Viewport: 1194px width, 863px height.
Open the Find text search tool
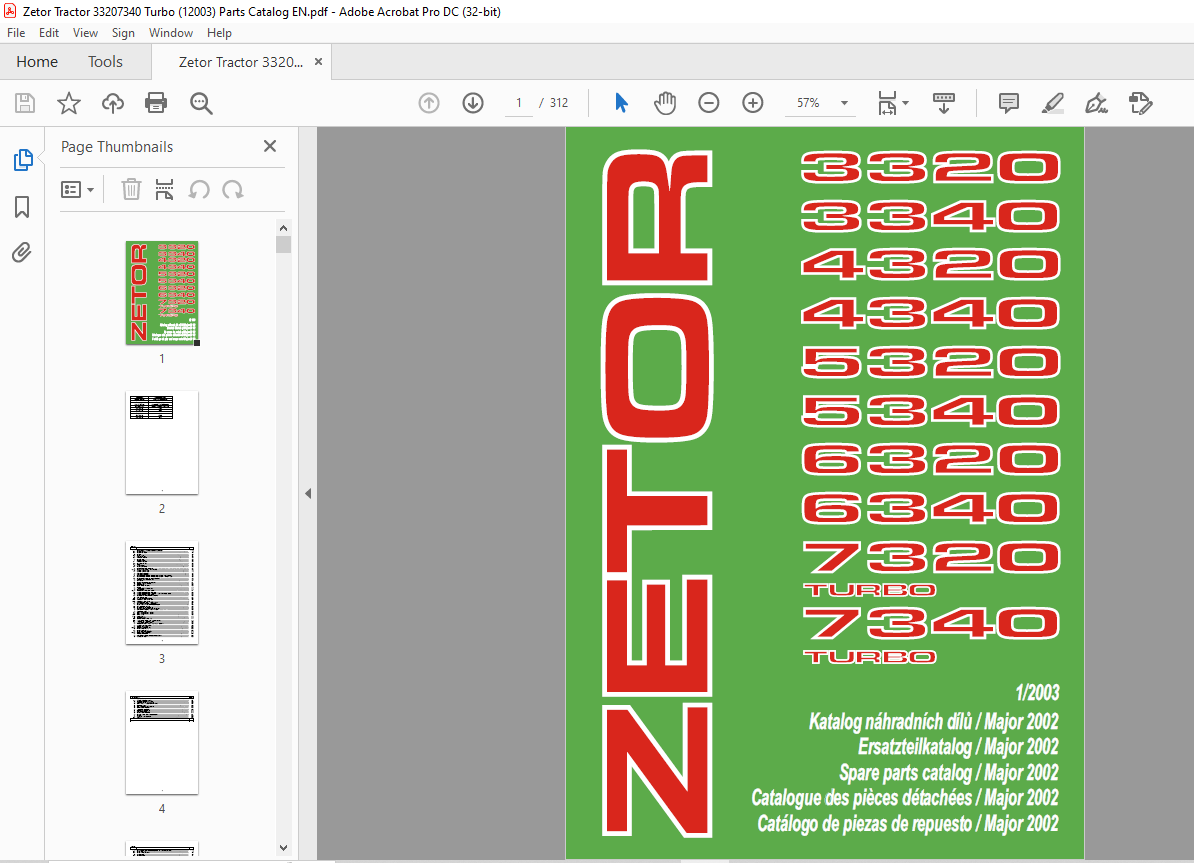click(x=201, y=103)
